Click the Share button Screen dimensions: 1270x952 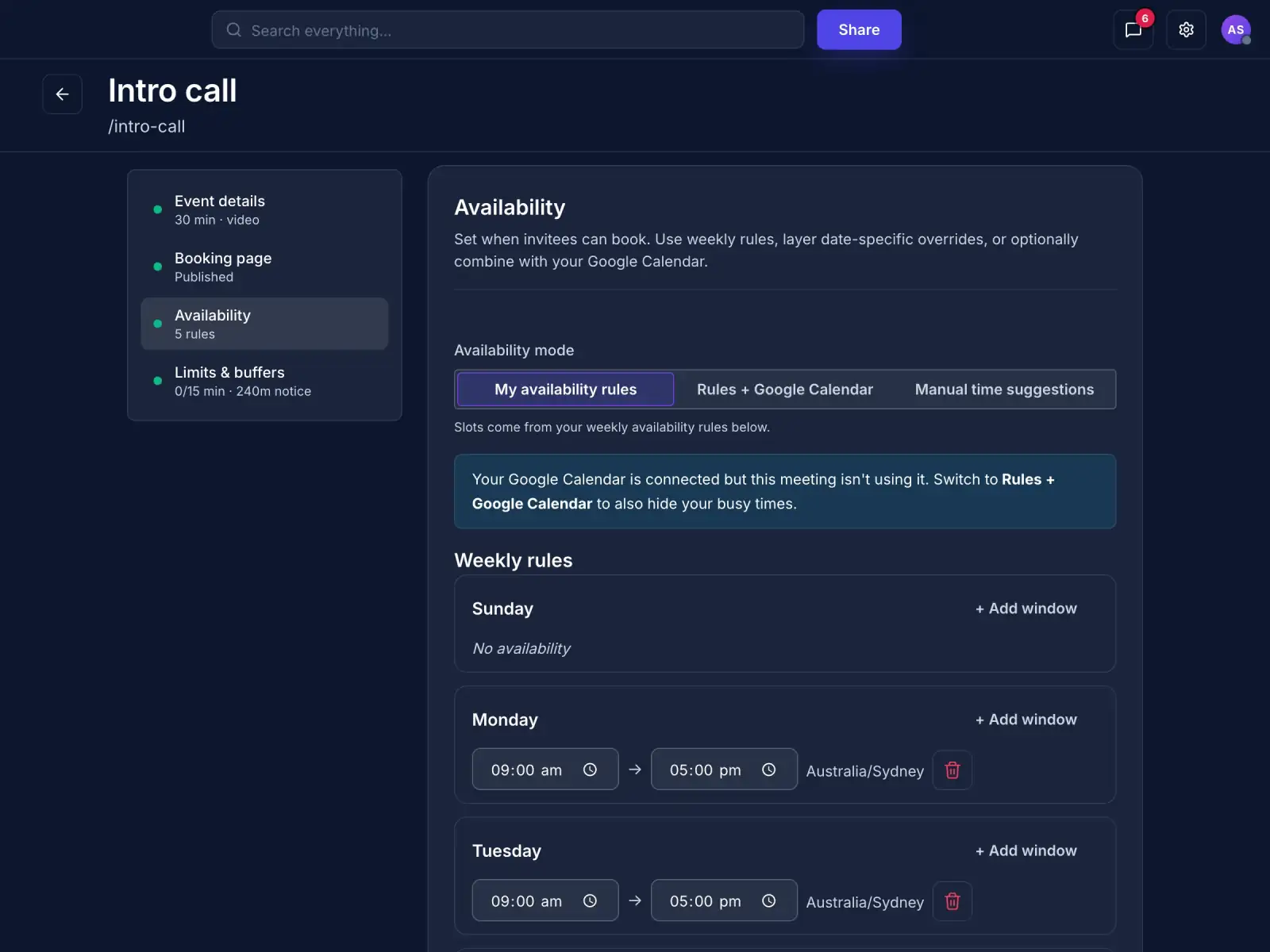(859, 30)
